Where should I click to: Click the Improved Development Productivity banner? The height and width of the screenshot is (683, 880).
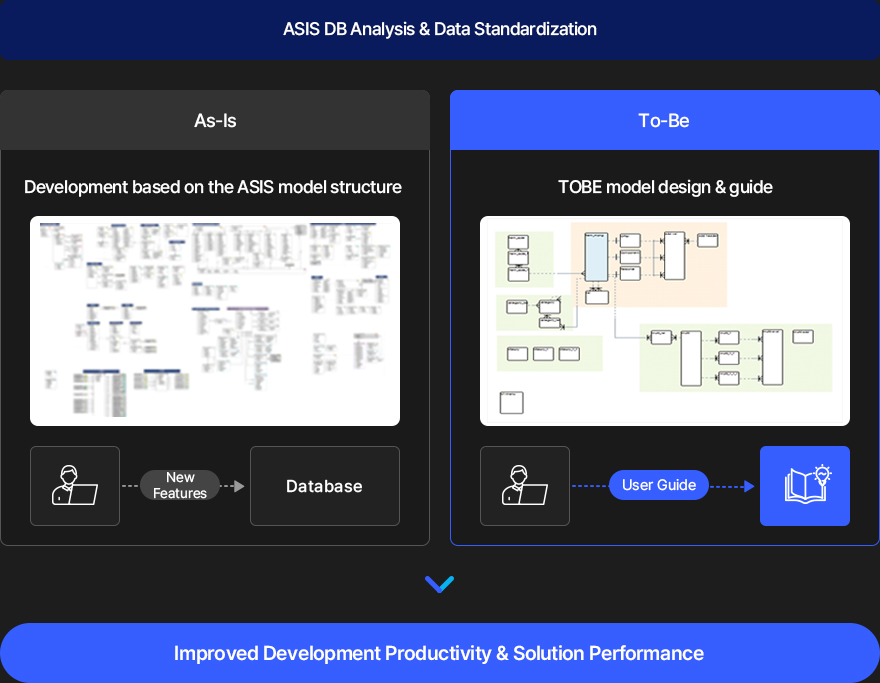click(x=439, y=653)
